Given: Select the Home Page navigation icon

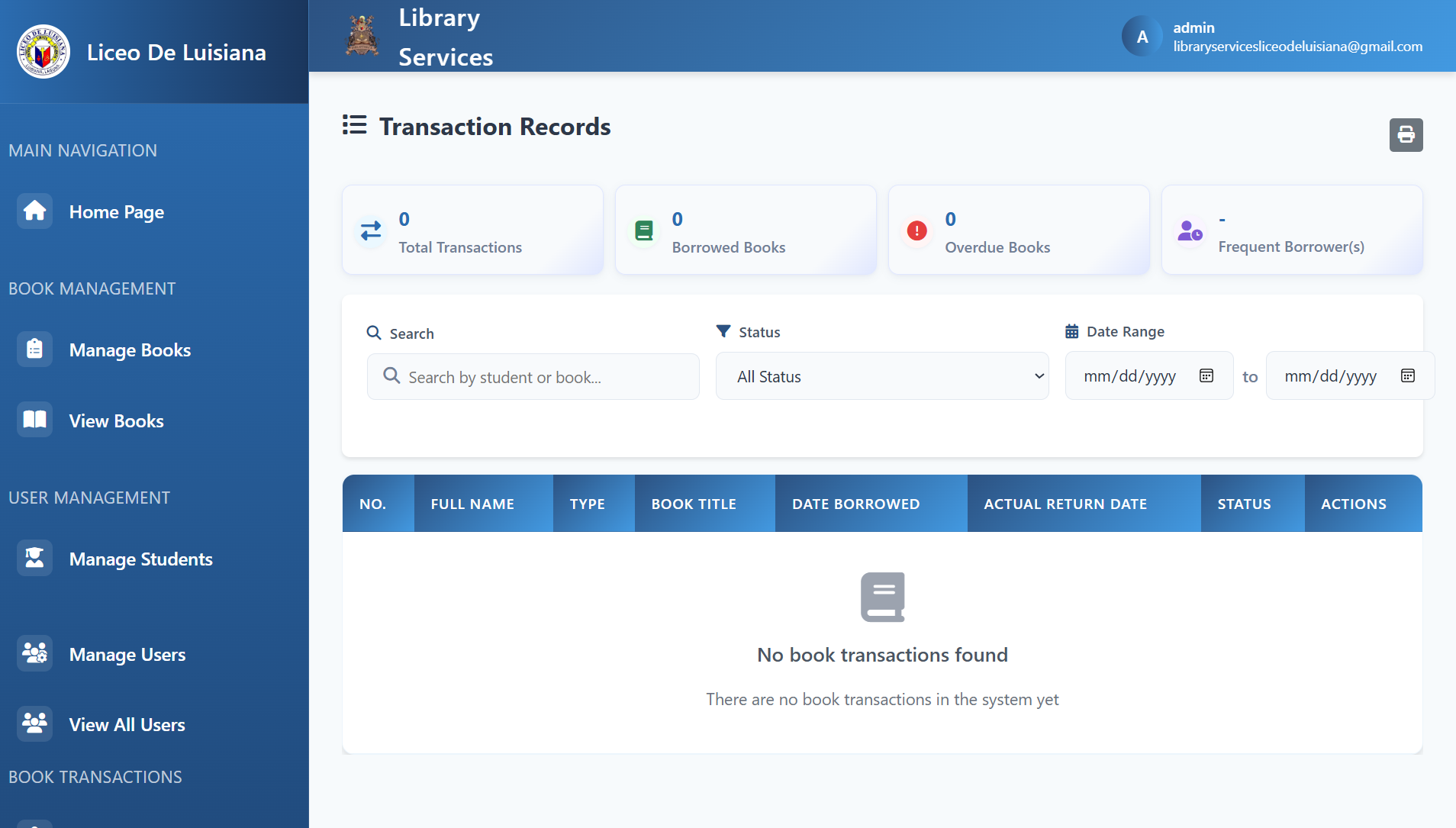Looking at the screenshot, I should click(x=34, y=211).
